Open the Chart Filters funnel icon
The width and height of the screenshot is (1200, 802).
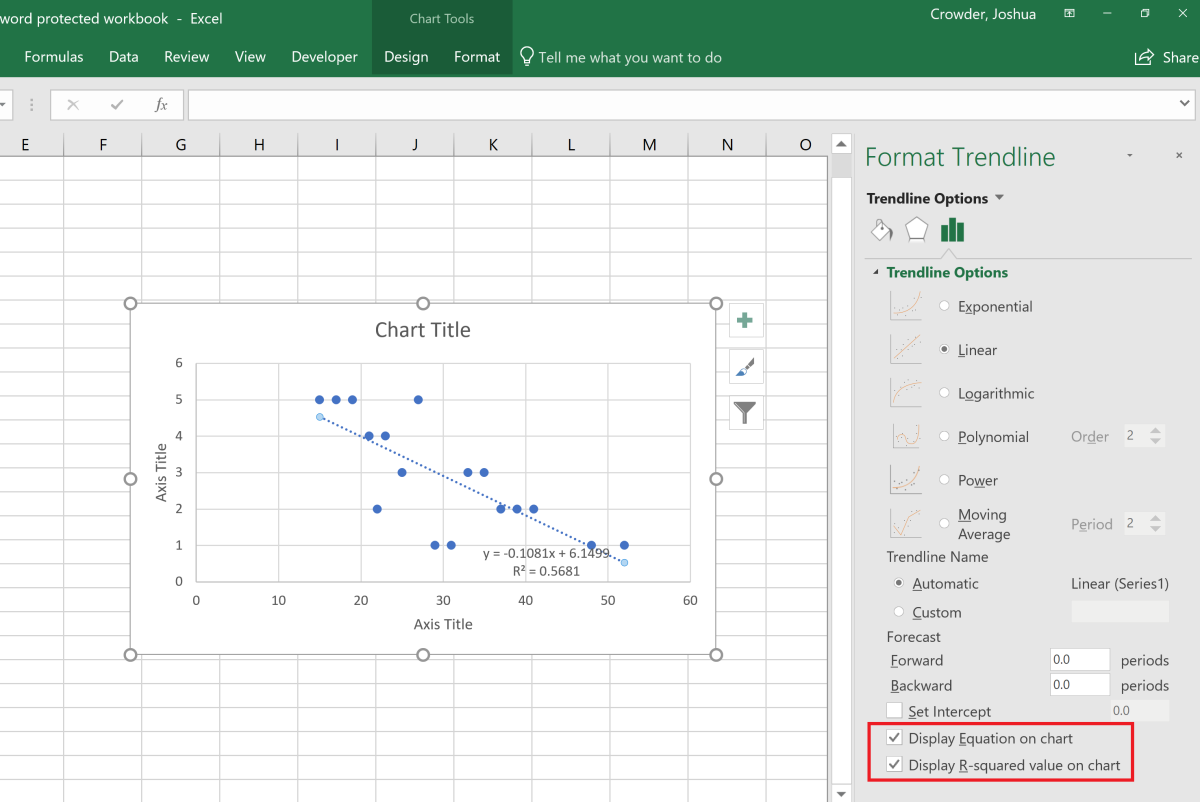click(x=745, y=411)
